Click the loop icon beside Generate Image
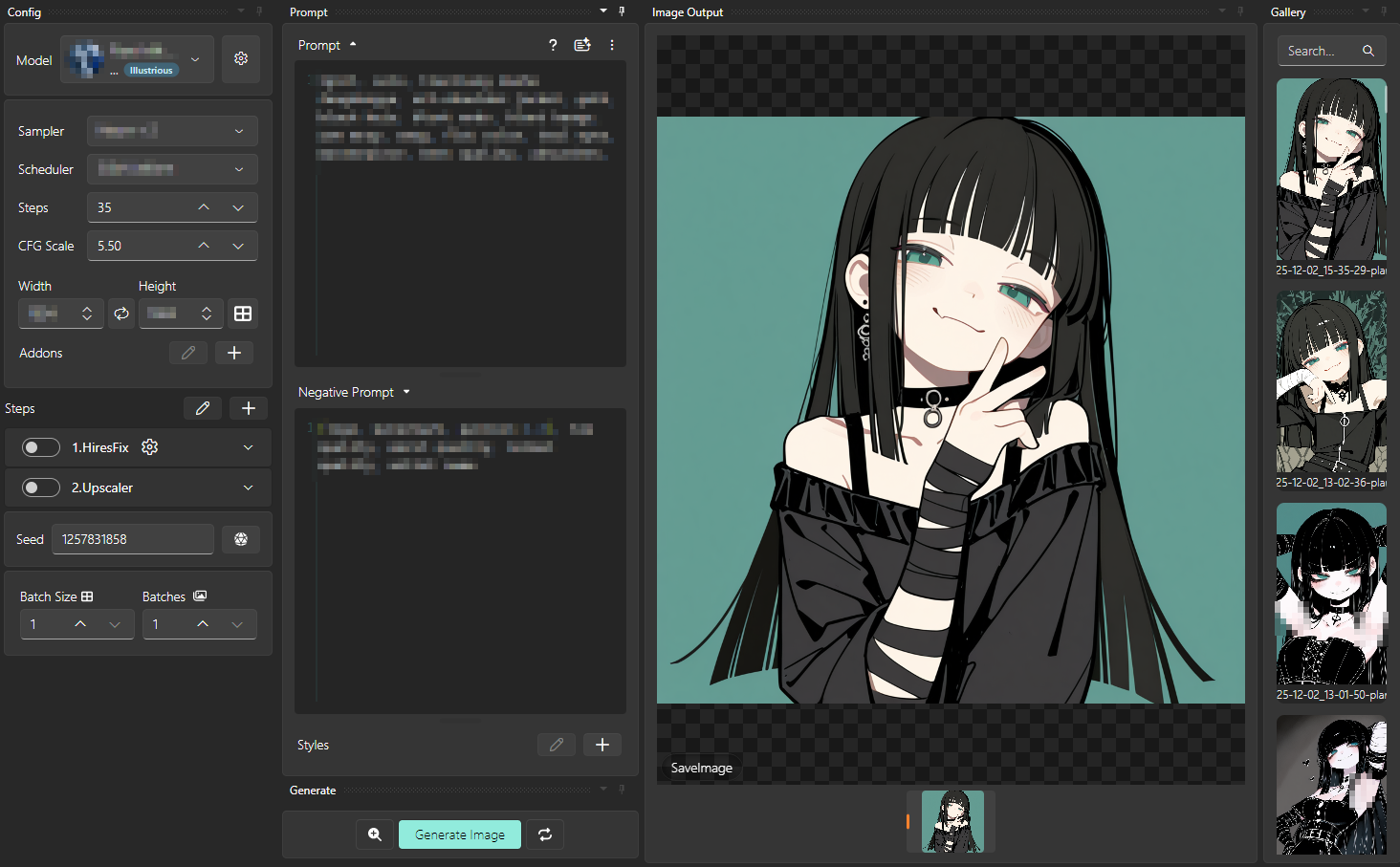1400x867 pixels. pos(545,834)
